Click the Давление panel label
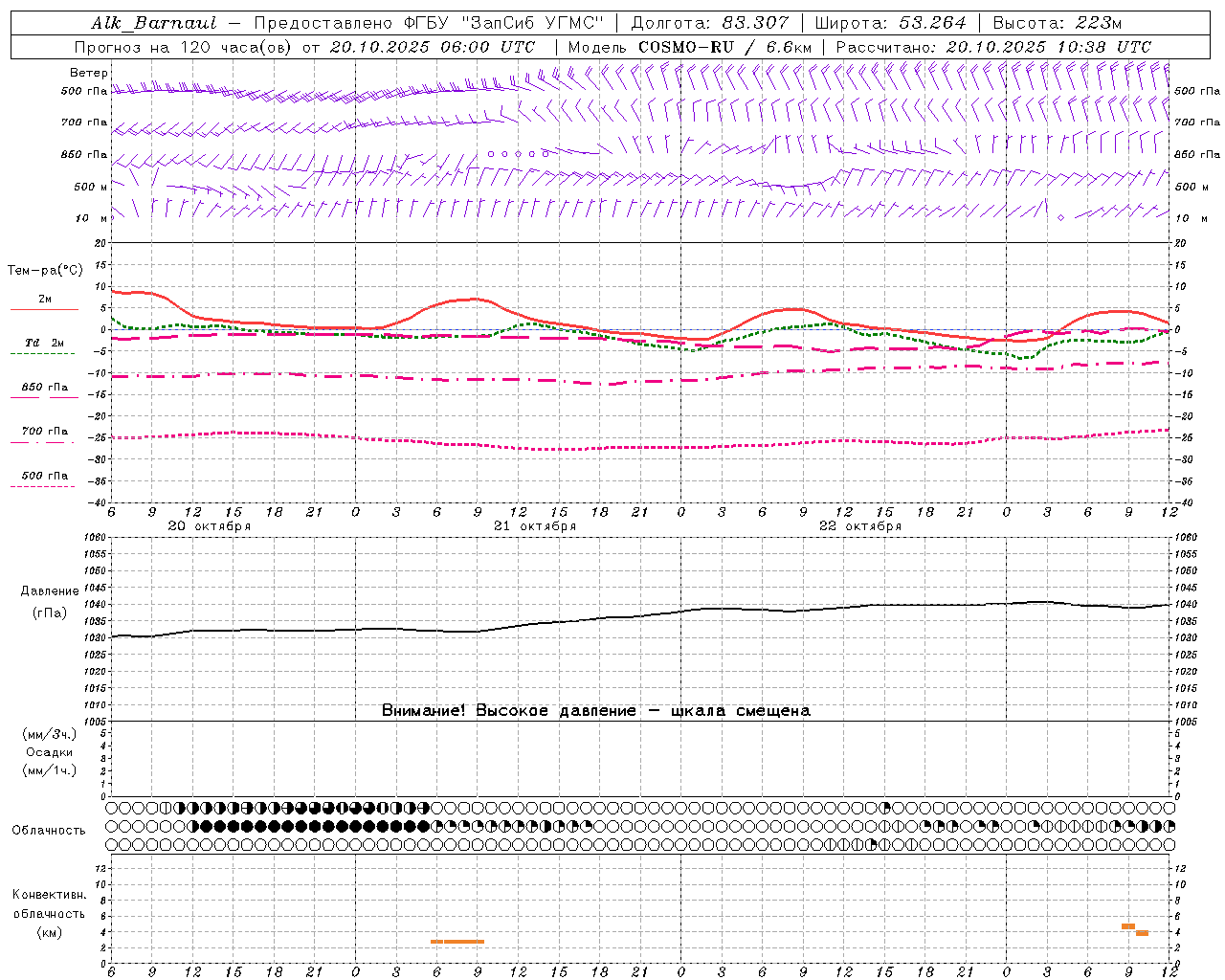Viewport: 1225px width, 980px height. click(x=49, y=591)
